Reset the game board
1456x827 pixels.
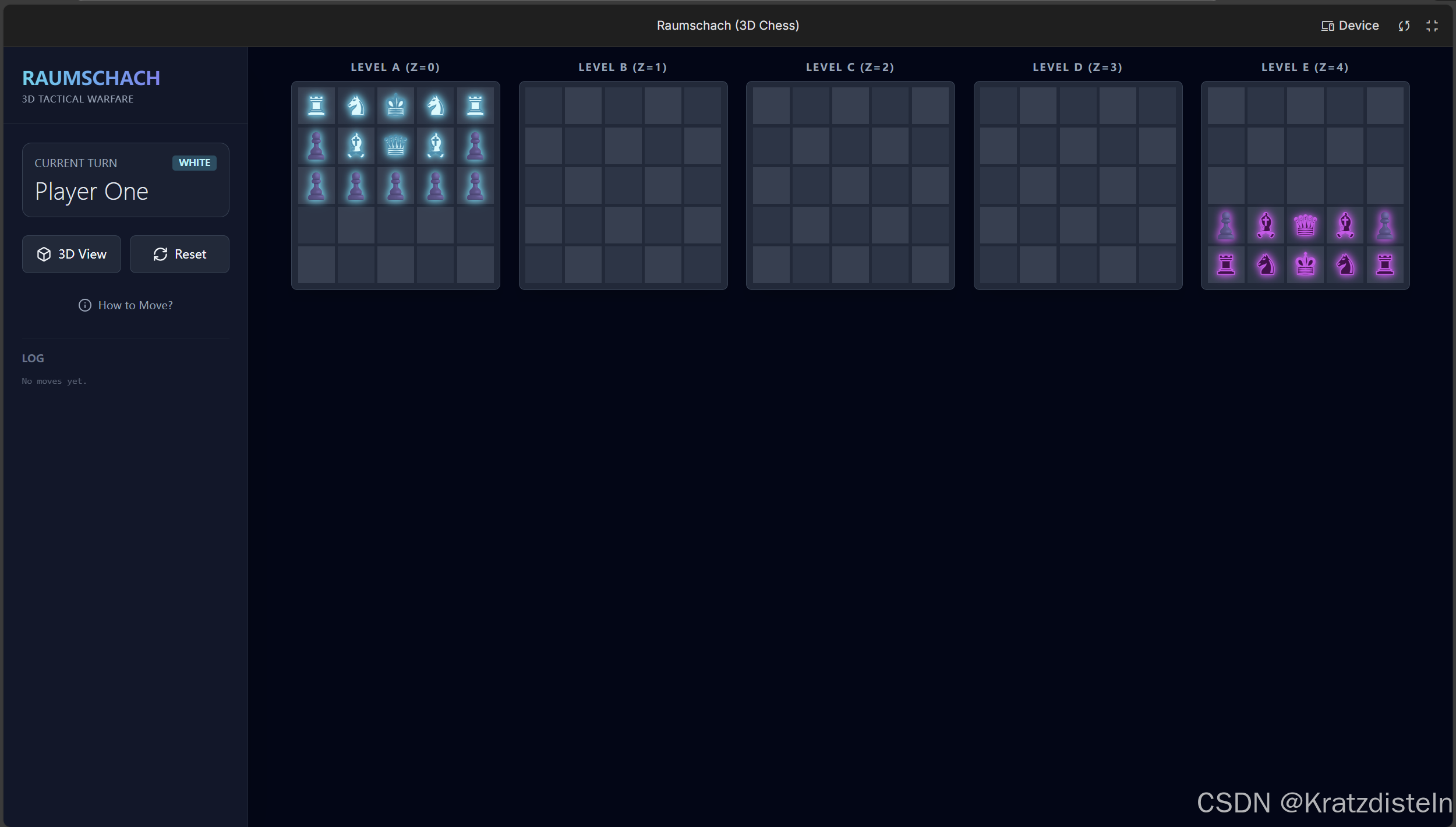[179, 255]
